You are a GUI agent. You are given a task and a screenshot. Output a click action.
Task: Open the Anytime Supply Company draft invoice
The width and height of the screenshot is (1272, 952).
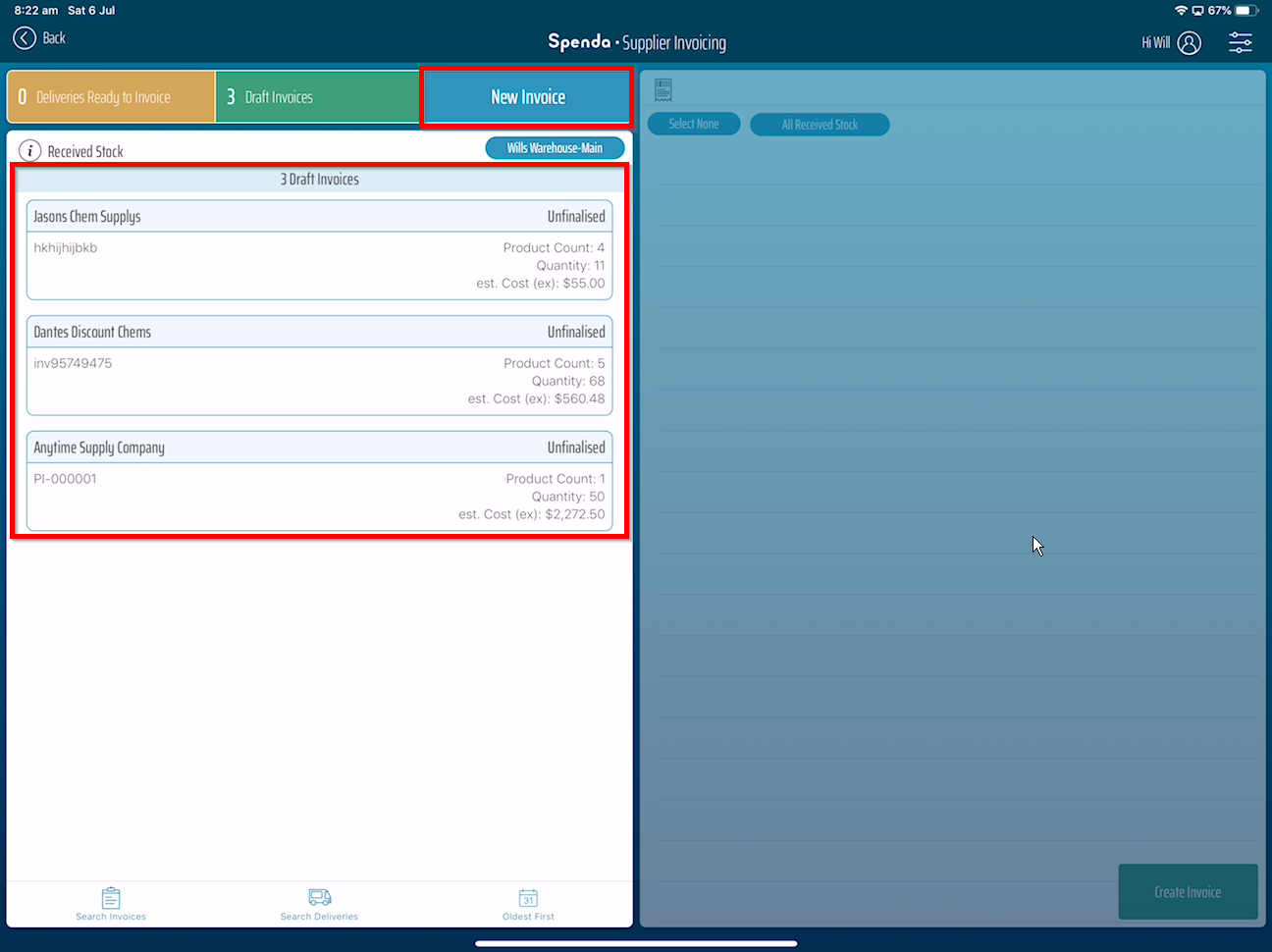[x=320, y=481]
